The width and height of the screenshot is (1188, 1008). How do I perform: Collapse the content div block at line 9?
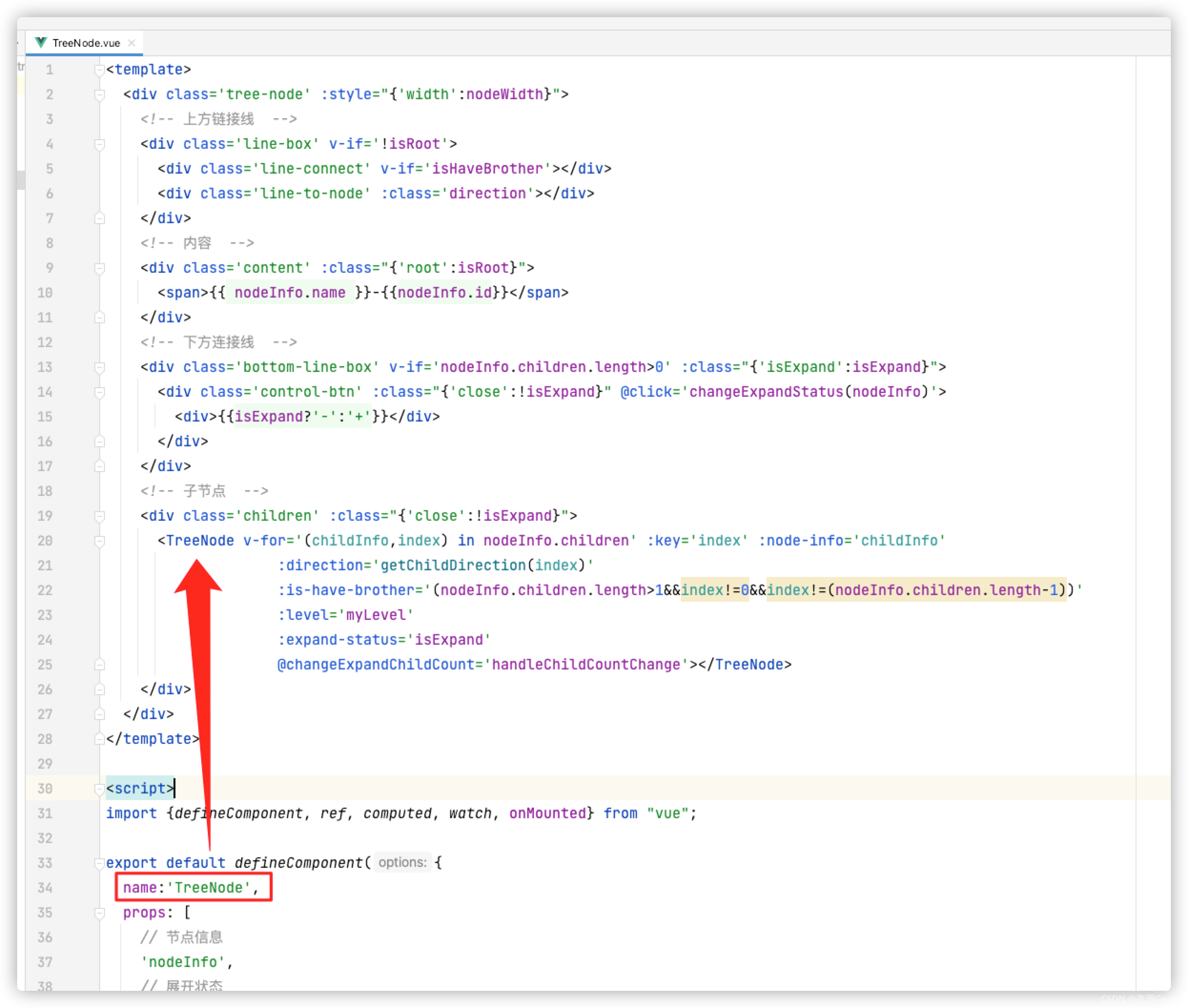[x=100, y=267]
